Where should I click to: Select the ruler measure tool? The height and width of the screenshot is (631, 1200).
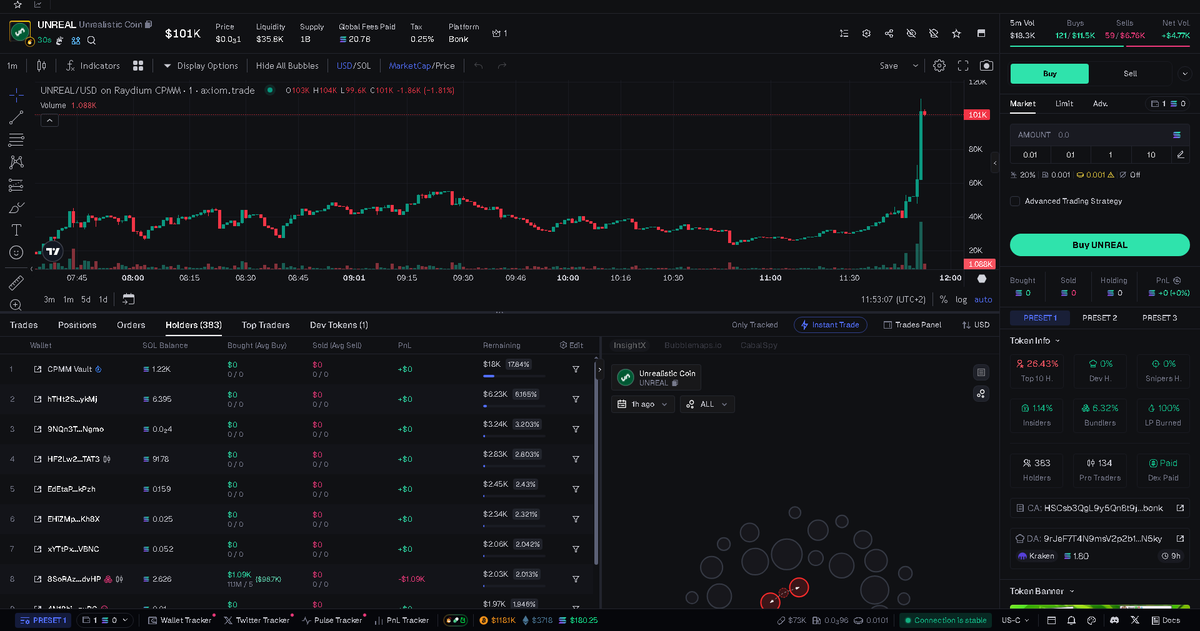tap(16, 283)
